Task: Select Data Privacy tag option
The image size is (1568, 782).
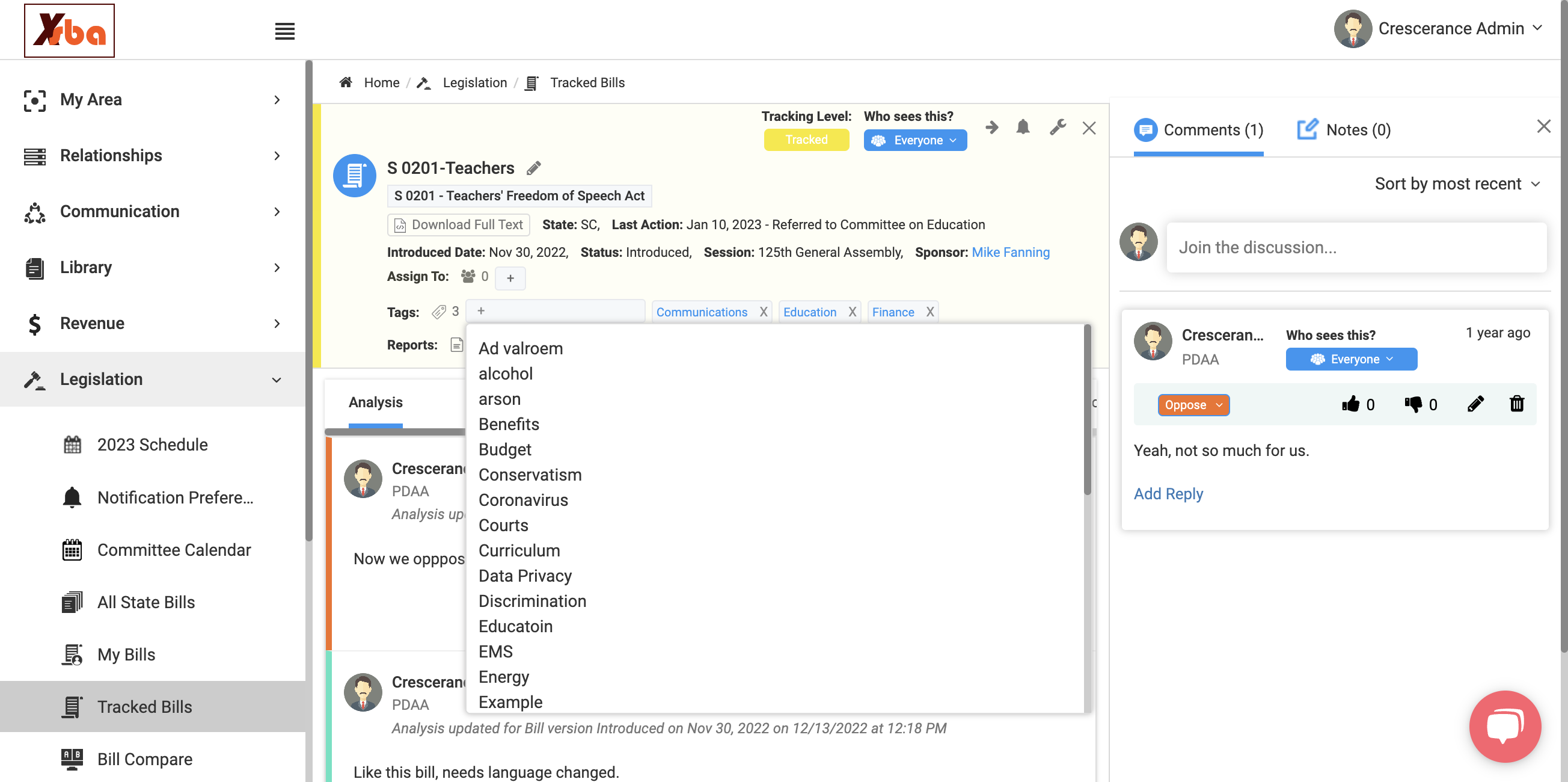Action: pos(525,576)
